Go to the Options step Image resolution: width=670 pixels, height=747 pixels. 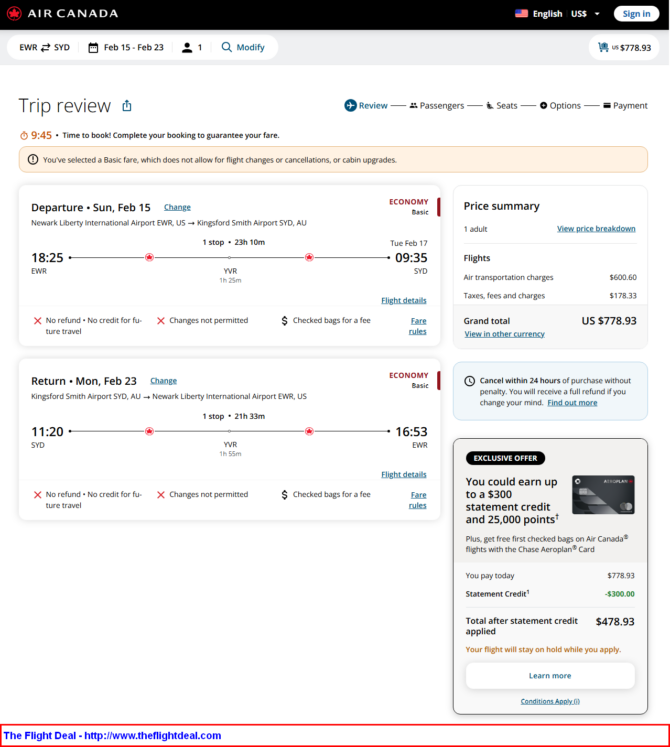coord(560,105)
